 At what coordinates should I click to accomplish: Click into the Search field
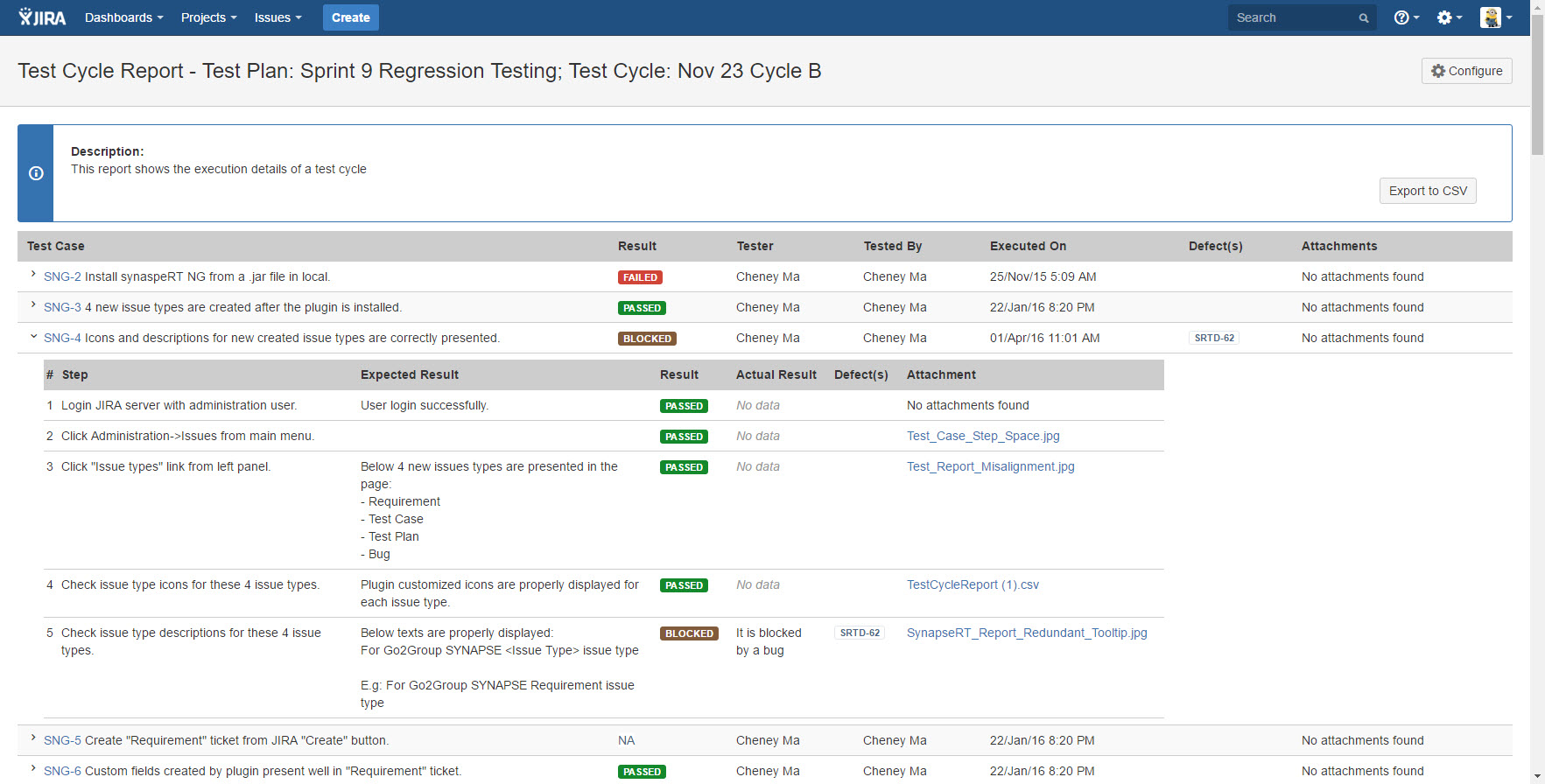point(1291,17)
